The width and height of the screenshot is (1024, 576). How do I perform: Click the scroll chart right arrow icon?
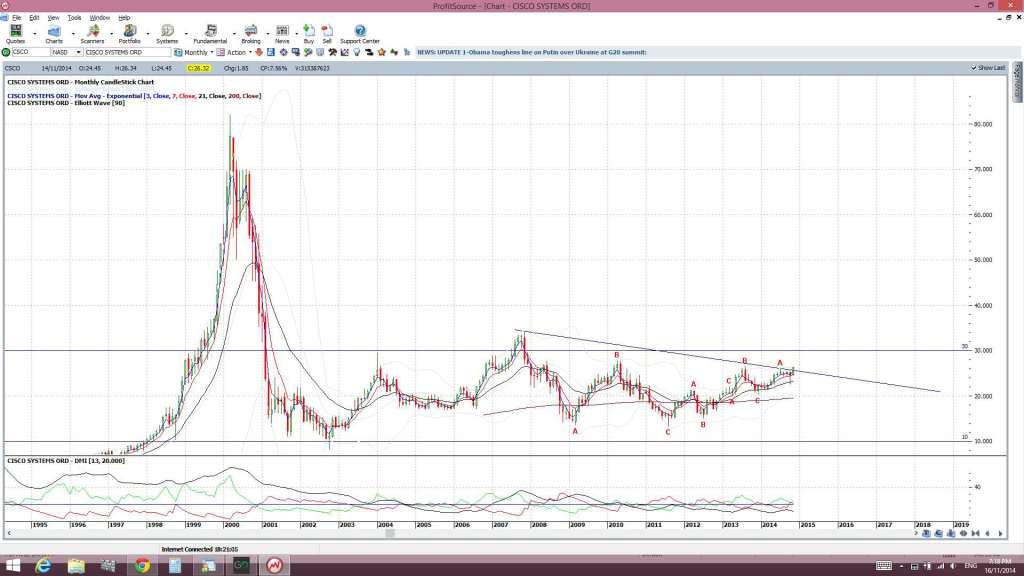tap(1000, 534)
